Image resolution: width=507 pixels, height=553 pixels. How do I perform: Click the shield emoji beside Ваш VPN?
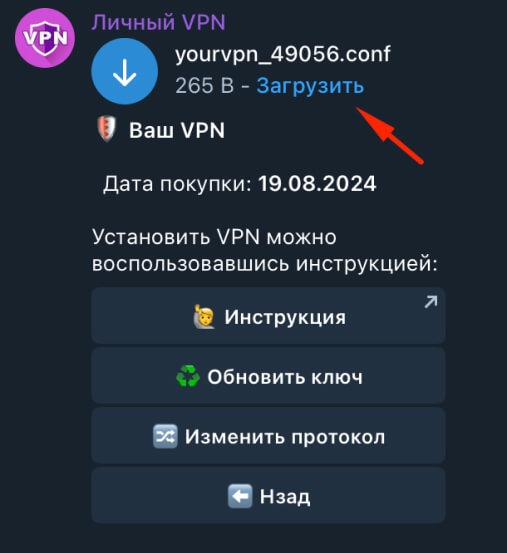click(x=107, y=129)
